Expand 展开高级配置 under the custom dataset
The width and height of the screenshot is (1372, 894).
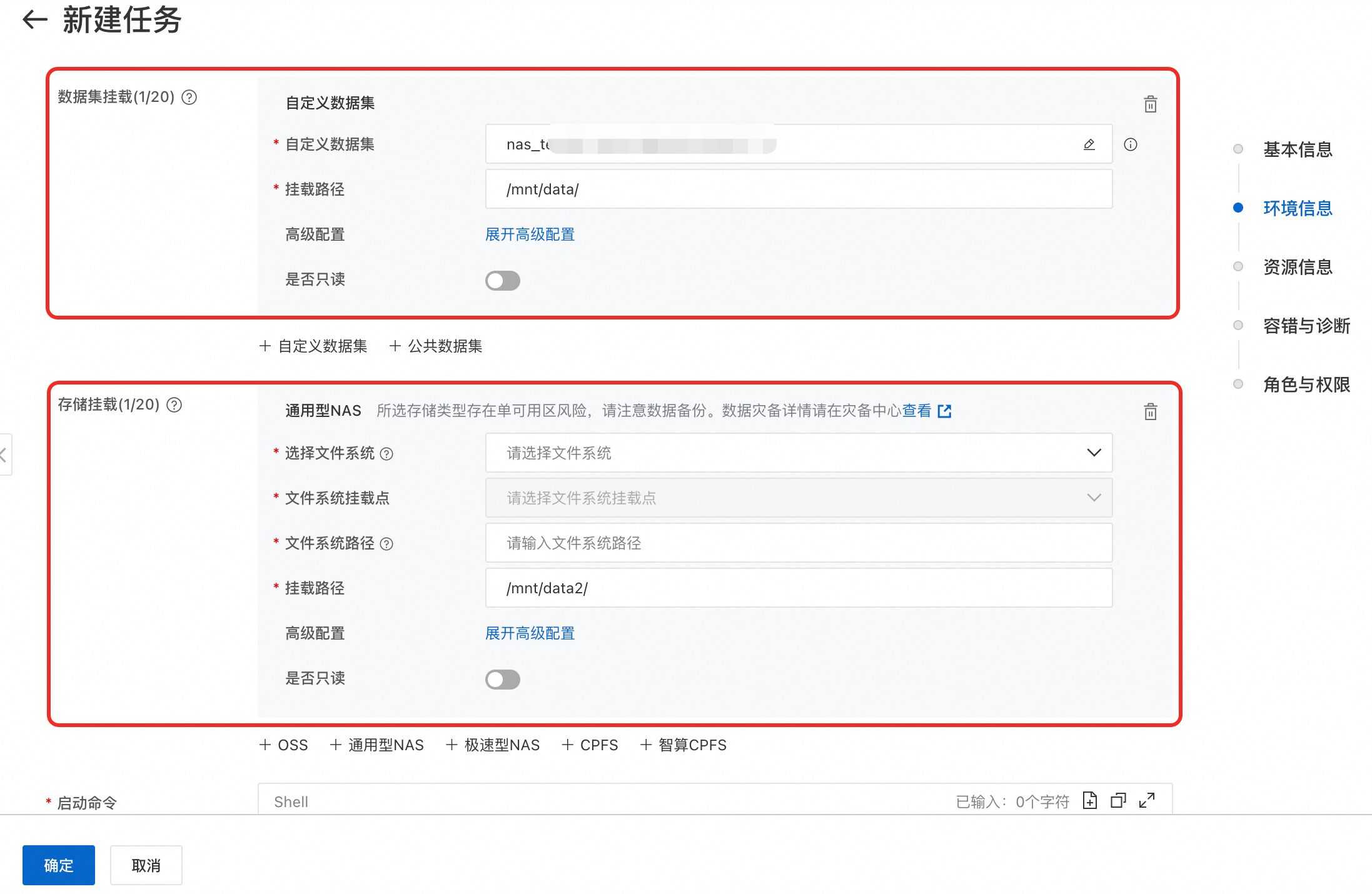(x=530, y=234)
